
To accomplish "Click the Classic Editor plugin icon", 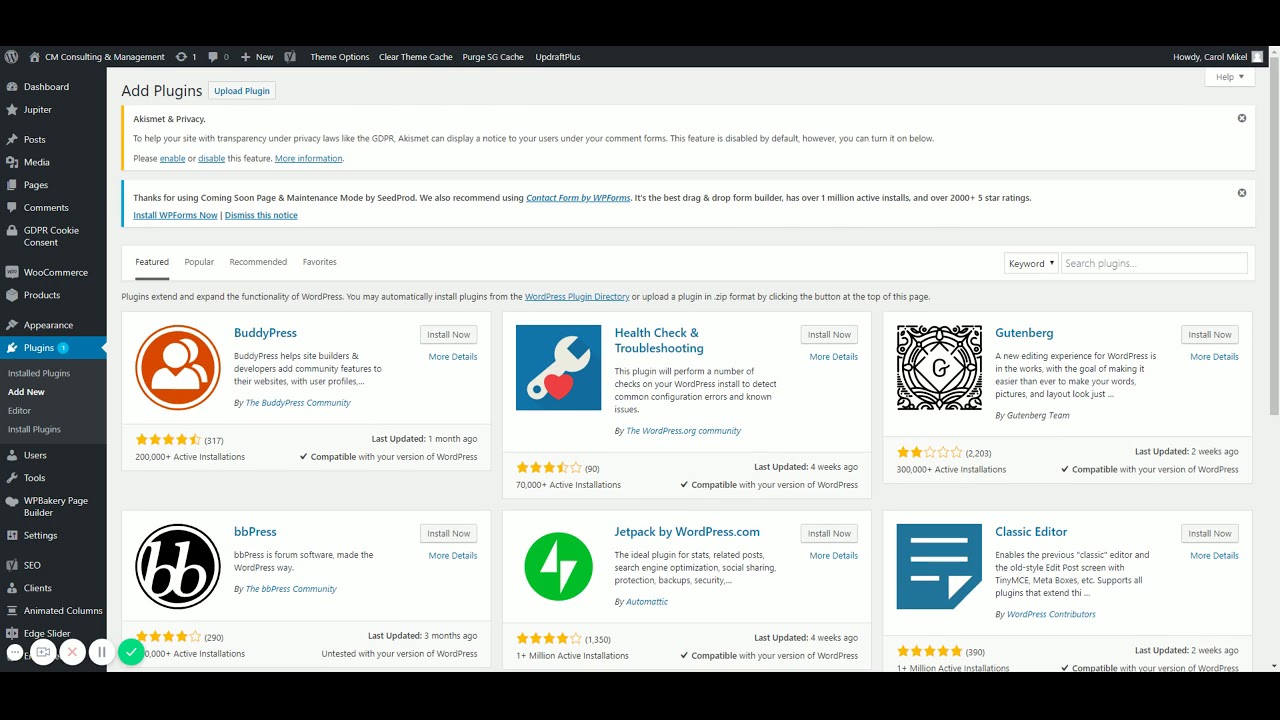I will [x=939, y=566].
